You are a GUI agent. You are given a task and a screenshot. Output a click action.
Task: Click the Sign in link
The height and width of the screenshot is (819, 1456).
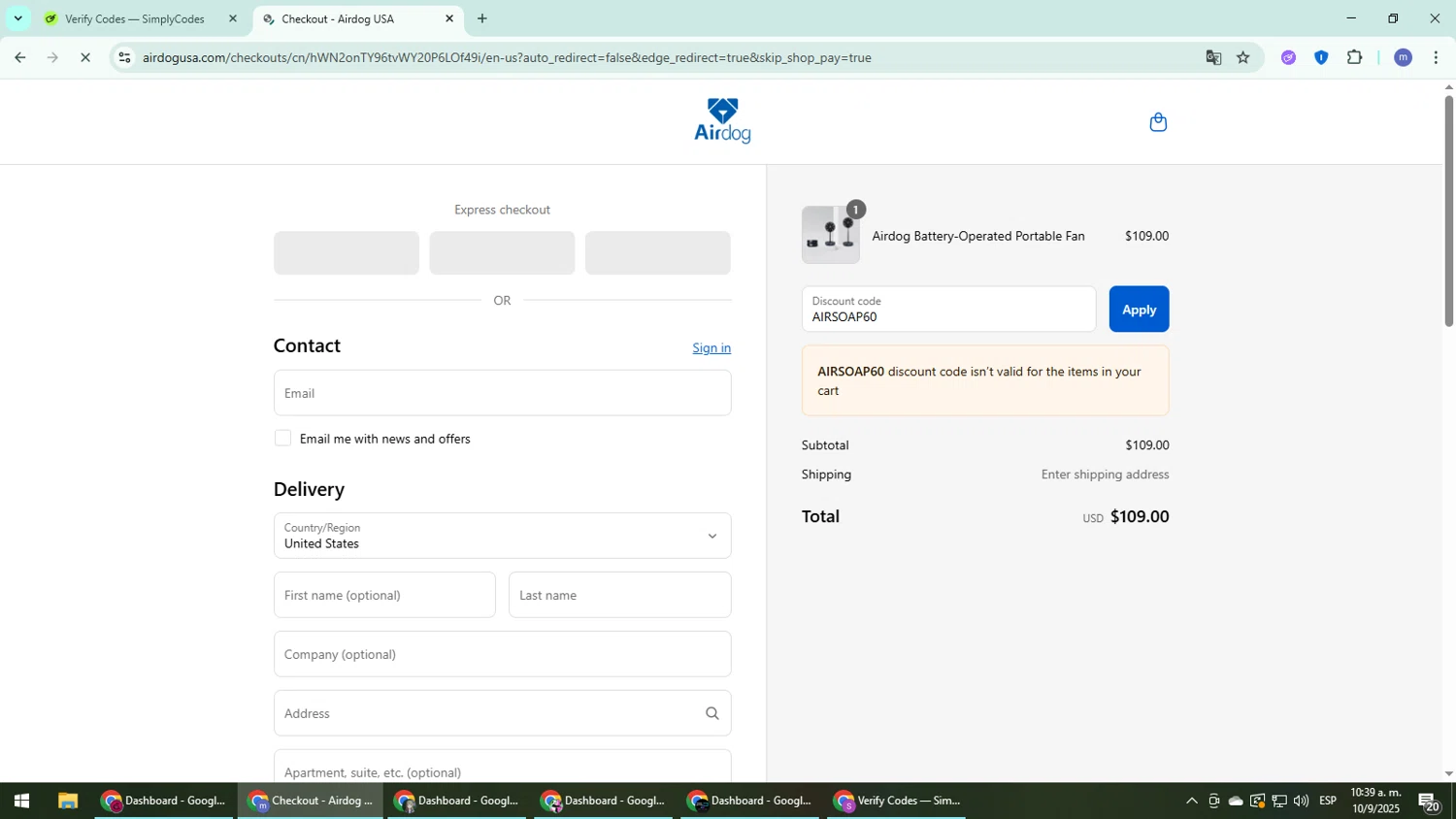tap(711, 347)
